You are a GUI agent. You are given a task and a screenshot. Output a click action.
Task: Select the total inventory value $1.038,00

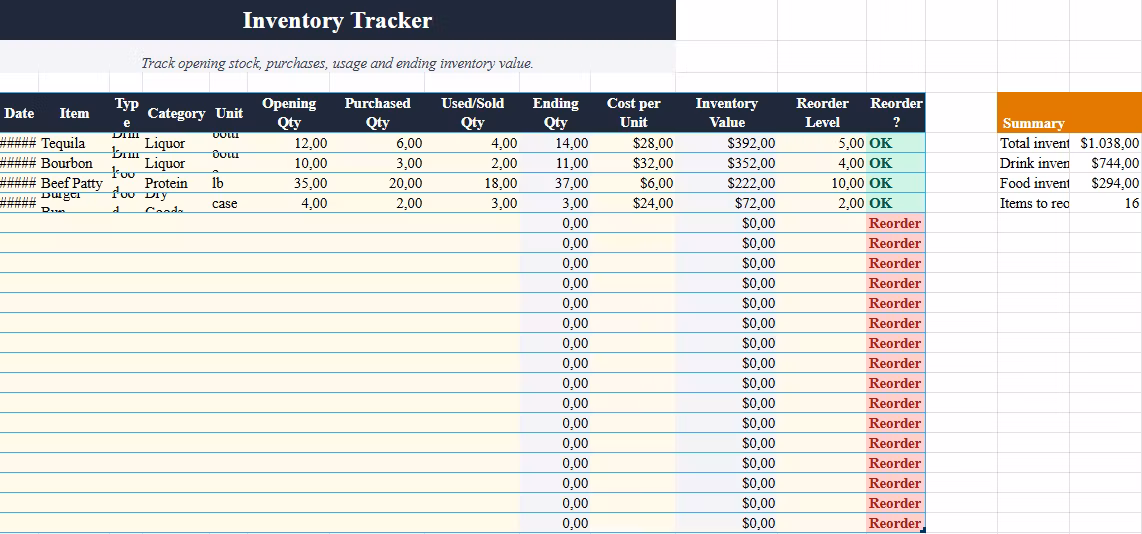1106,144
